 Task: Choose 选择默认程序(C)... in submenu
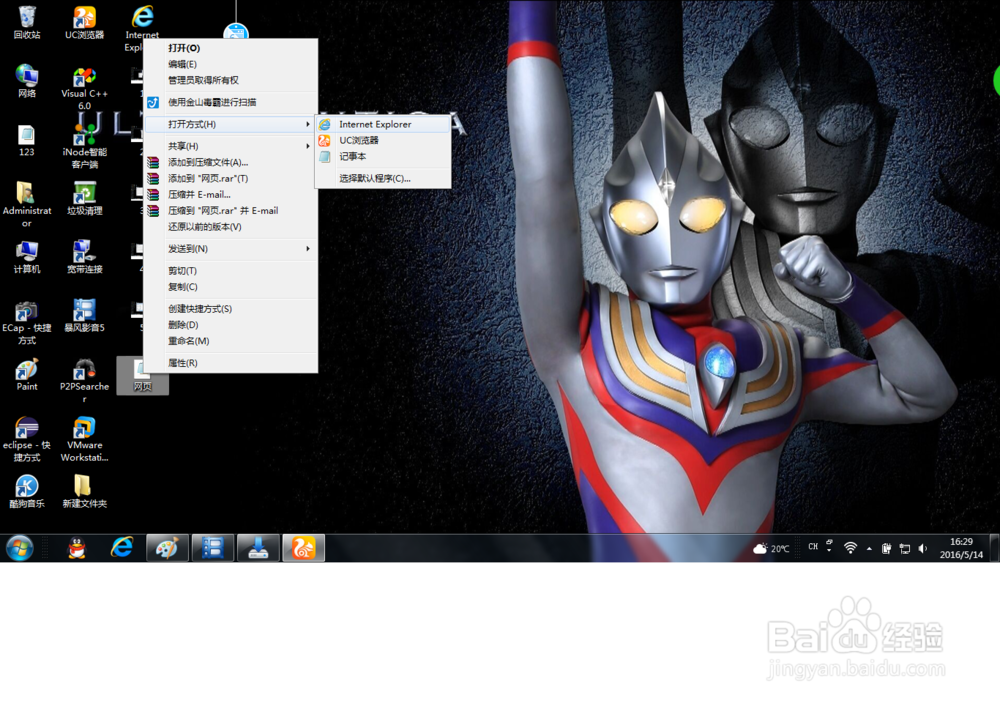coord(383,178)
